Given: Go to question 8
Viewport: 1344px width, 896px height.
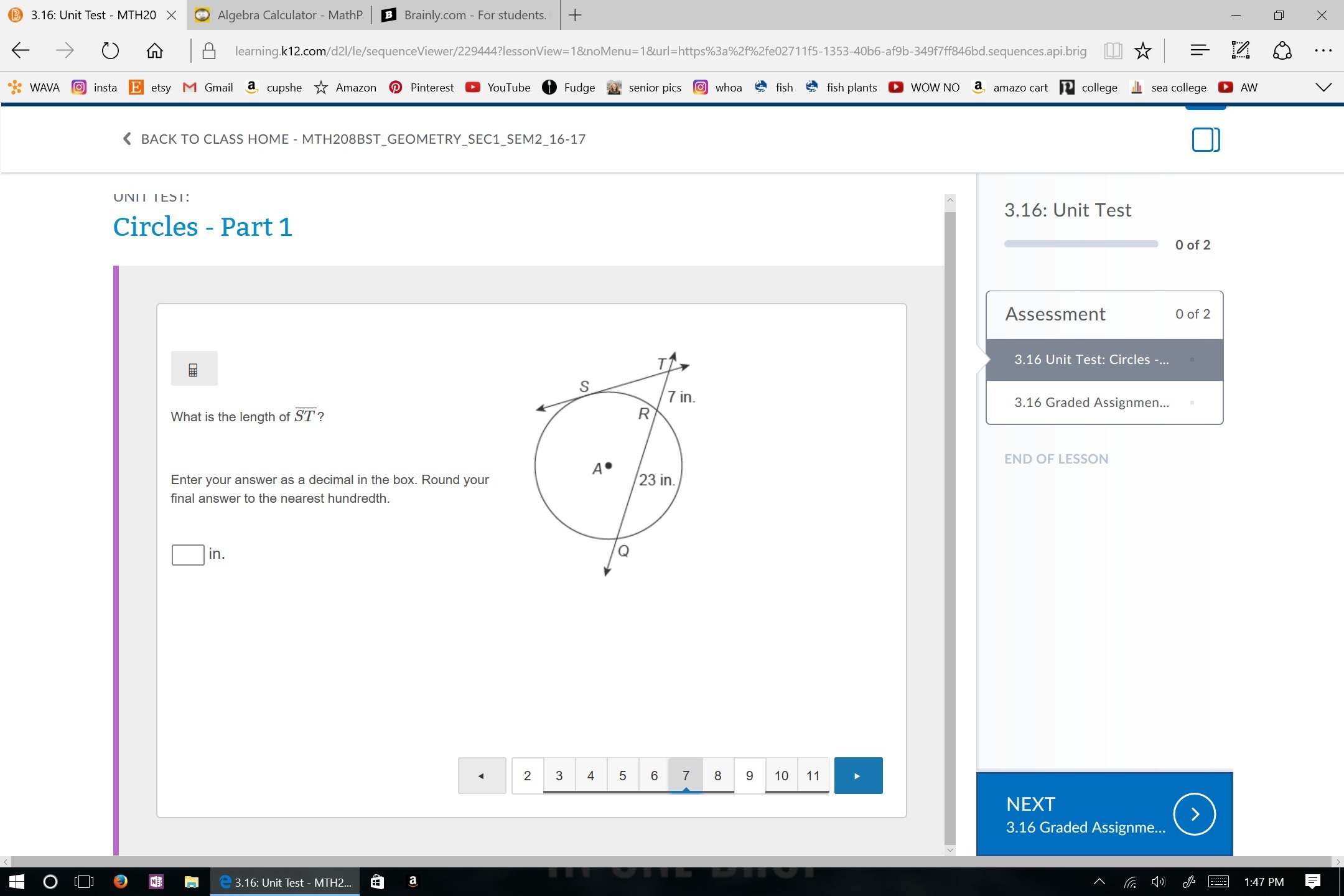Looking at the screenshot, I should click(717, 775).
